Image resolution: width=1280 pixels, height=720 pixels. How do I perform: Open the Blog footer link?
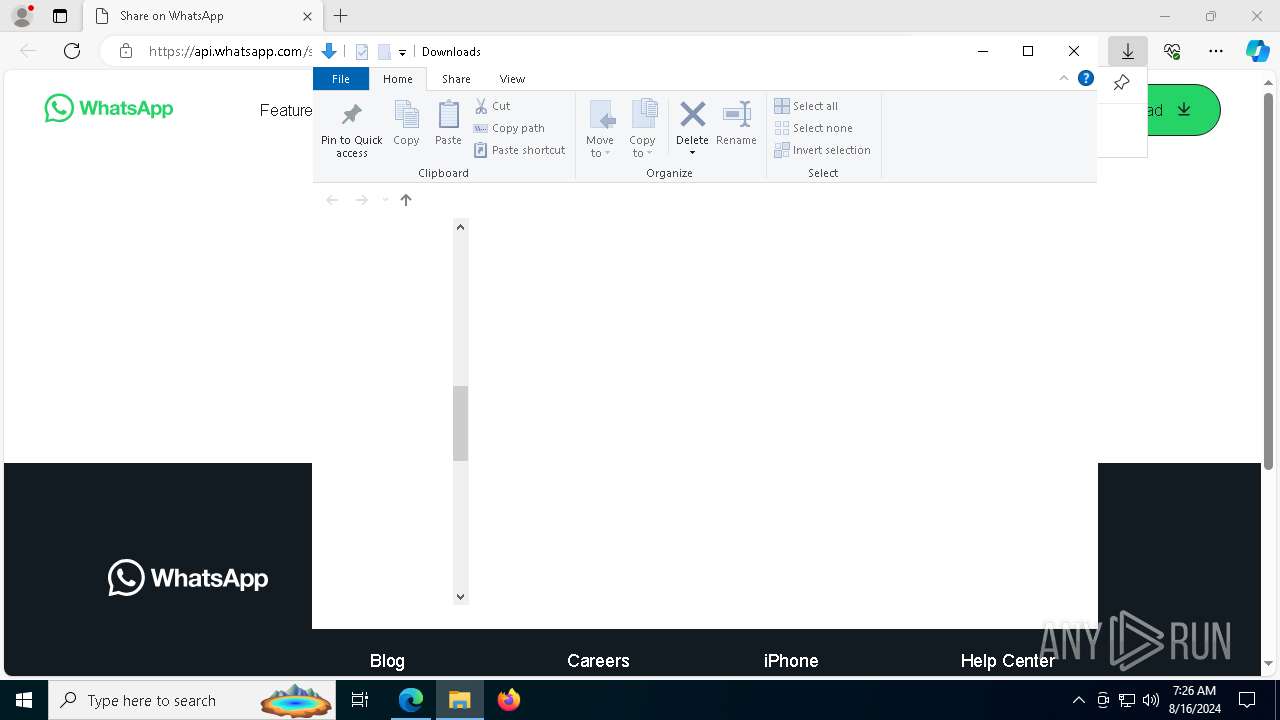click(x=387, y=661)
